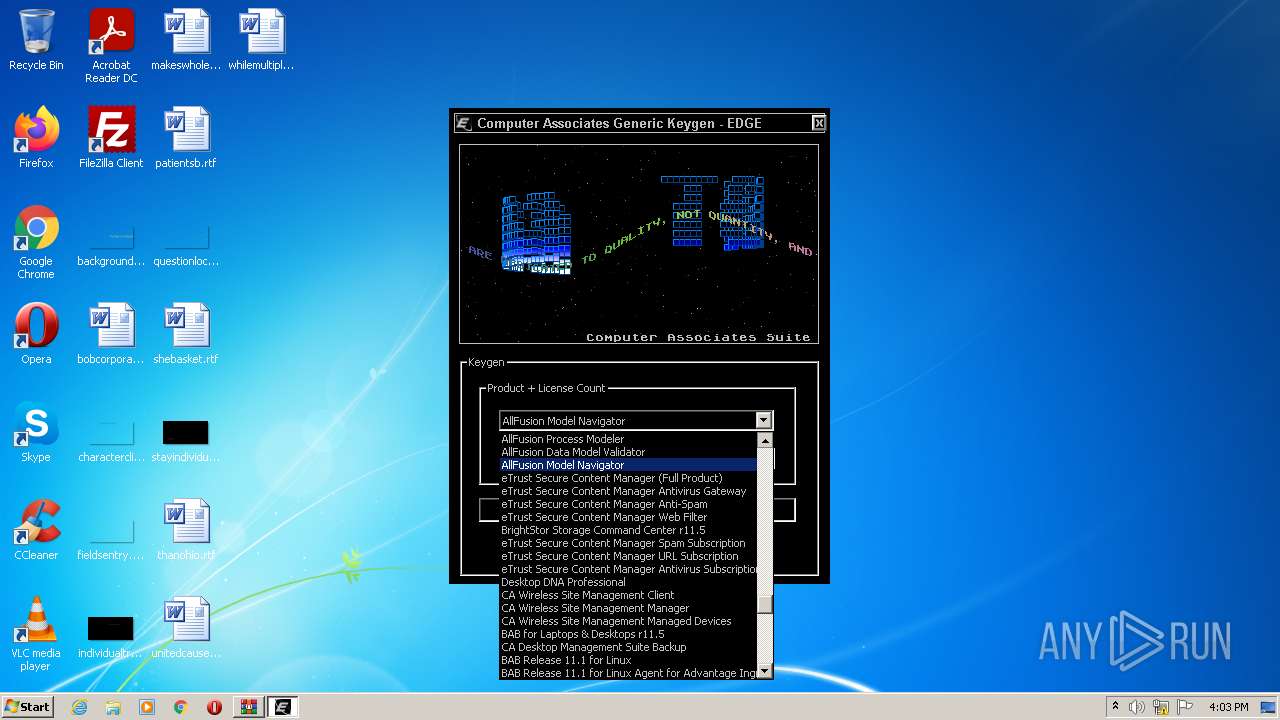1280x720 pixels.
Task: Open the volume control in the system tray
Action: [1136, 707]
